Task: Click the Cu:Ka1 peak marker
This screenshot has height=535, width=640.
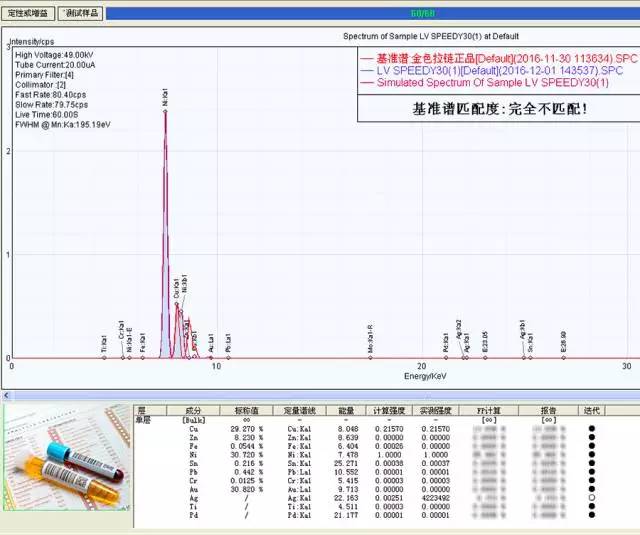Action: 177,303
